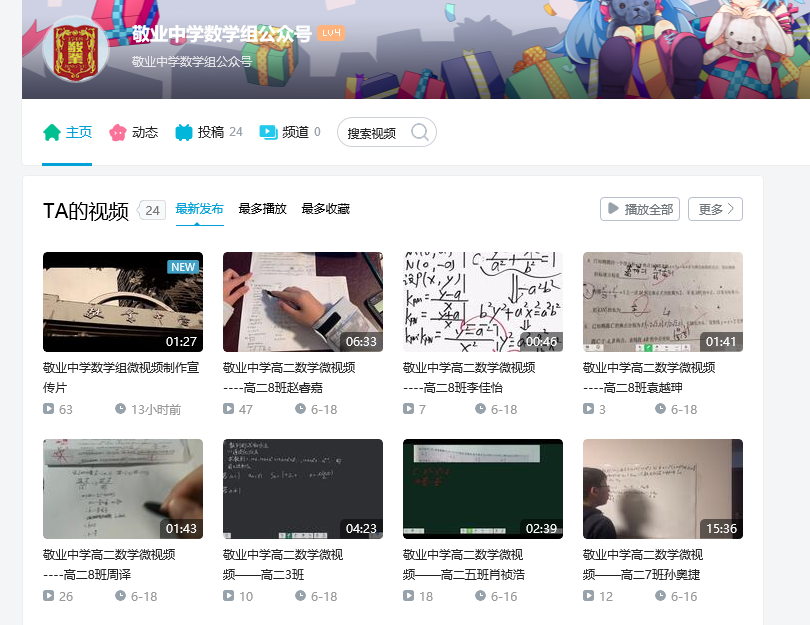Image resolution: width=810 pixels, height=625 pixels.
Task: Click the 敬业中学 profile avatar
Action: tap(76, 49)
